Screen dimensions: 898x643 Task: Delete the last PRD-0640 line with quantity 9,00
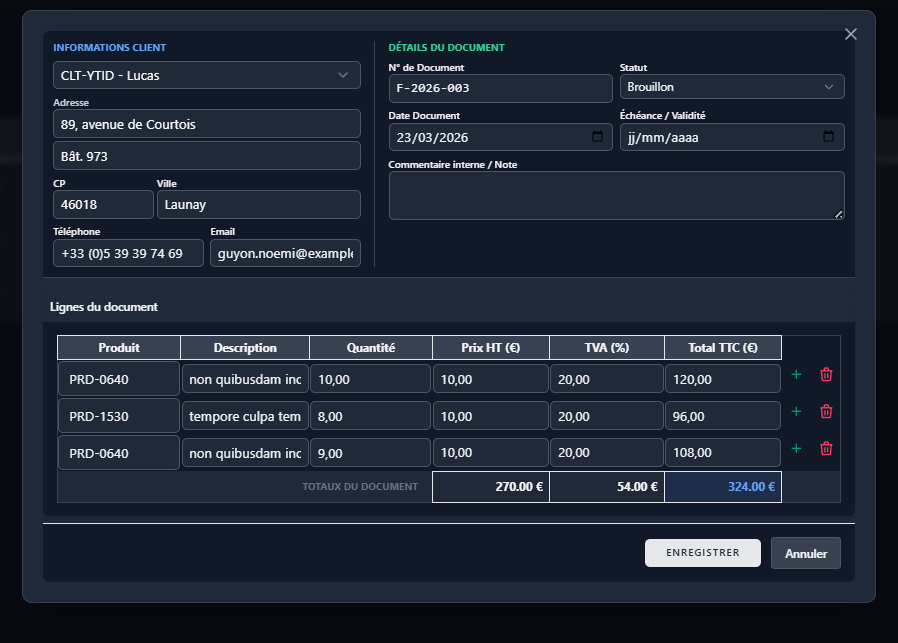tap(826, 448)
